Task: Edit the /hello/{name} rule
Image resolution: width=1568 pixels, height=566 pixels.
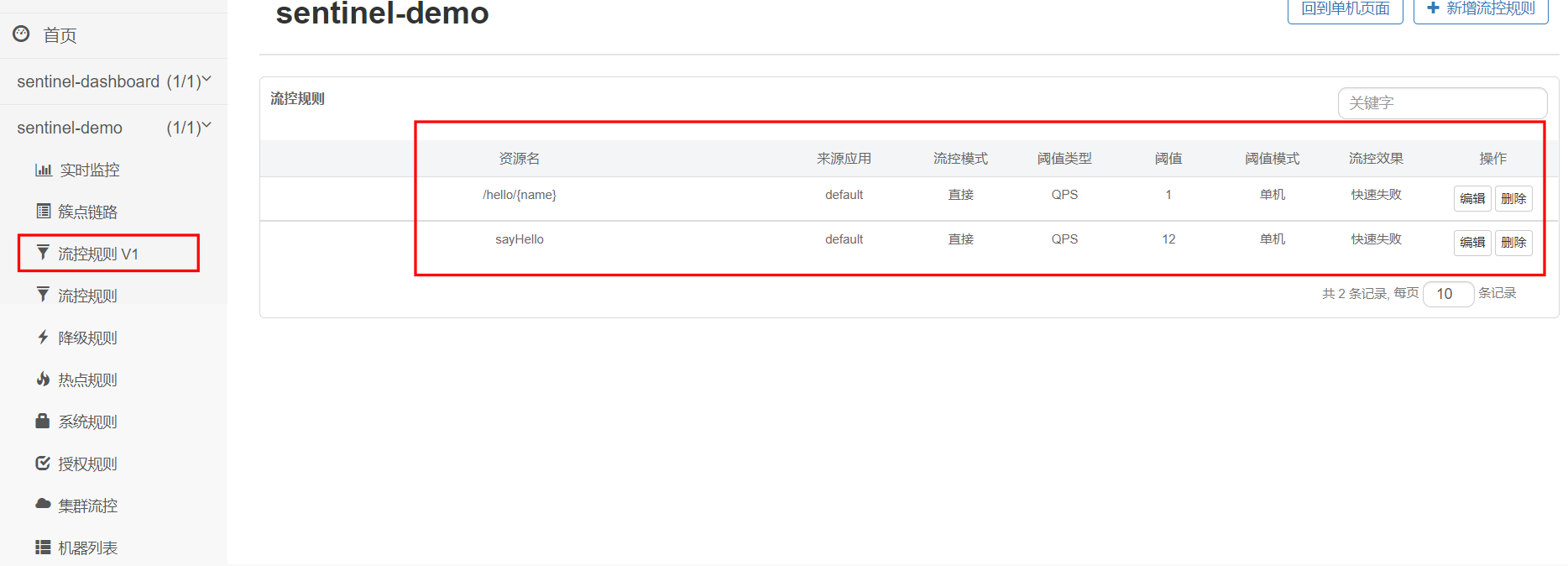Action: [x=1472, y=198]
